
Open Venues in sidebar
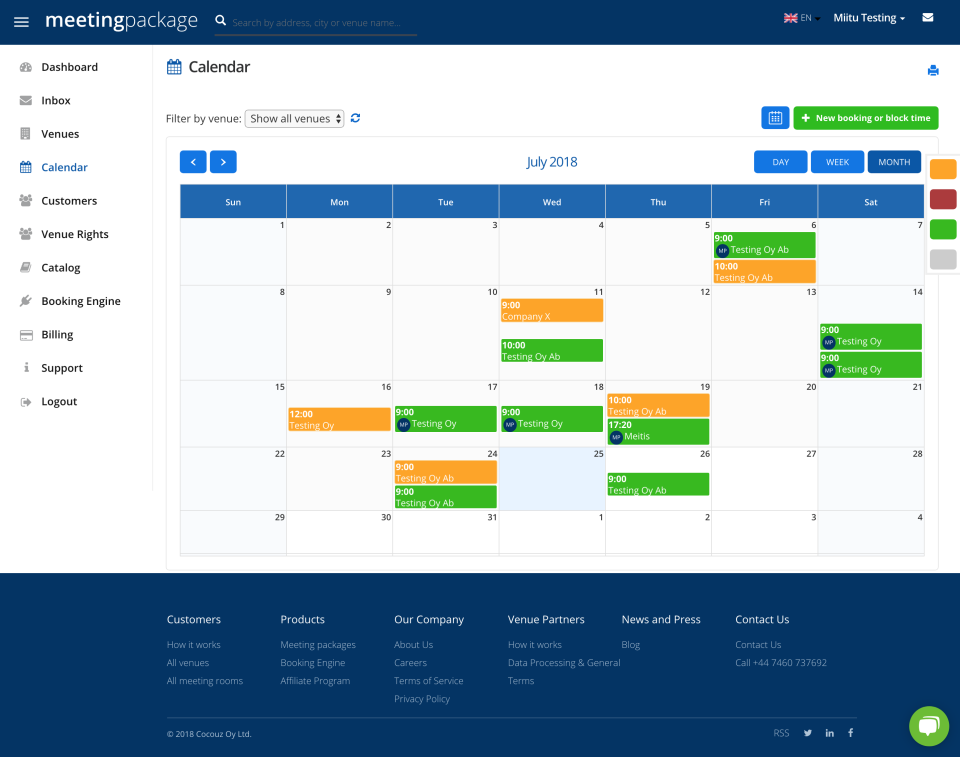point(60,134)
